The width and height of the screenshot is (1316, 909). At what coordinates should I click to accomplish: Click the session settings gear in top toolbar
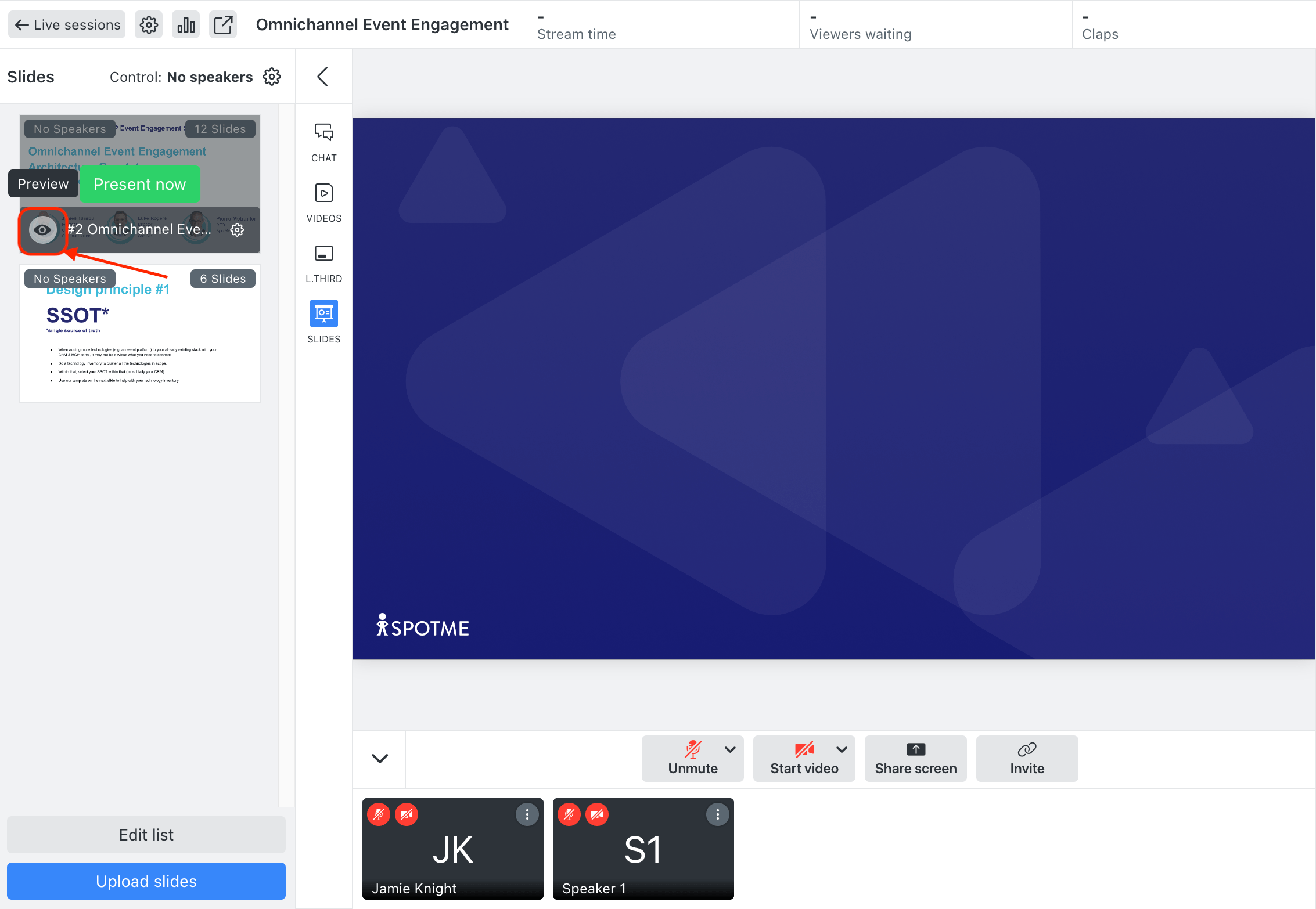(x=148, y=24)
